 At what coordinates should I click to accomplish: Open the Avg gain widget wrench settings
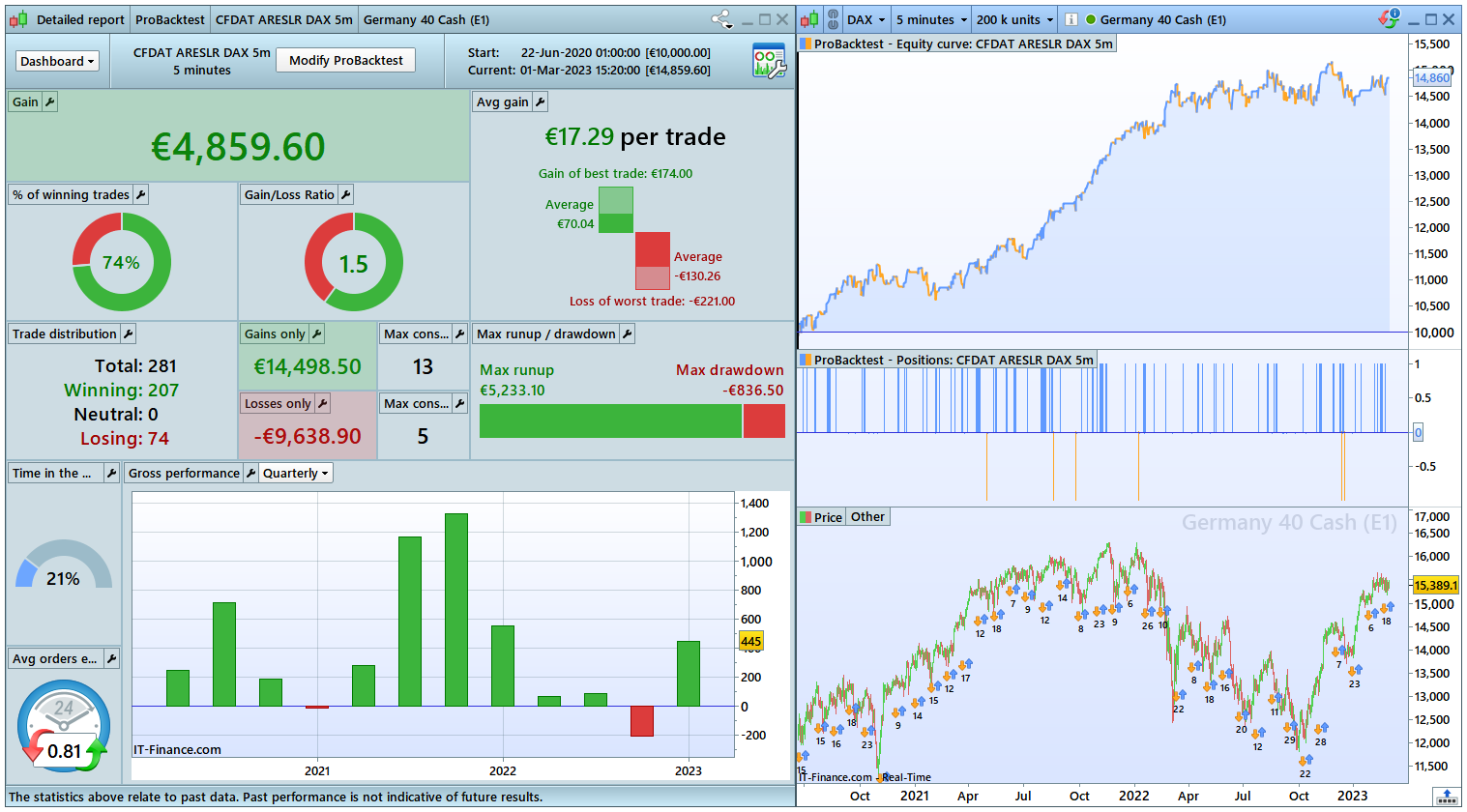(x=541, y=101)
